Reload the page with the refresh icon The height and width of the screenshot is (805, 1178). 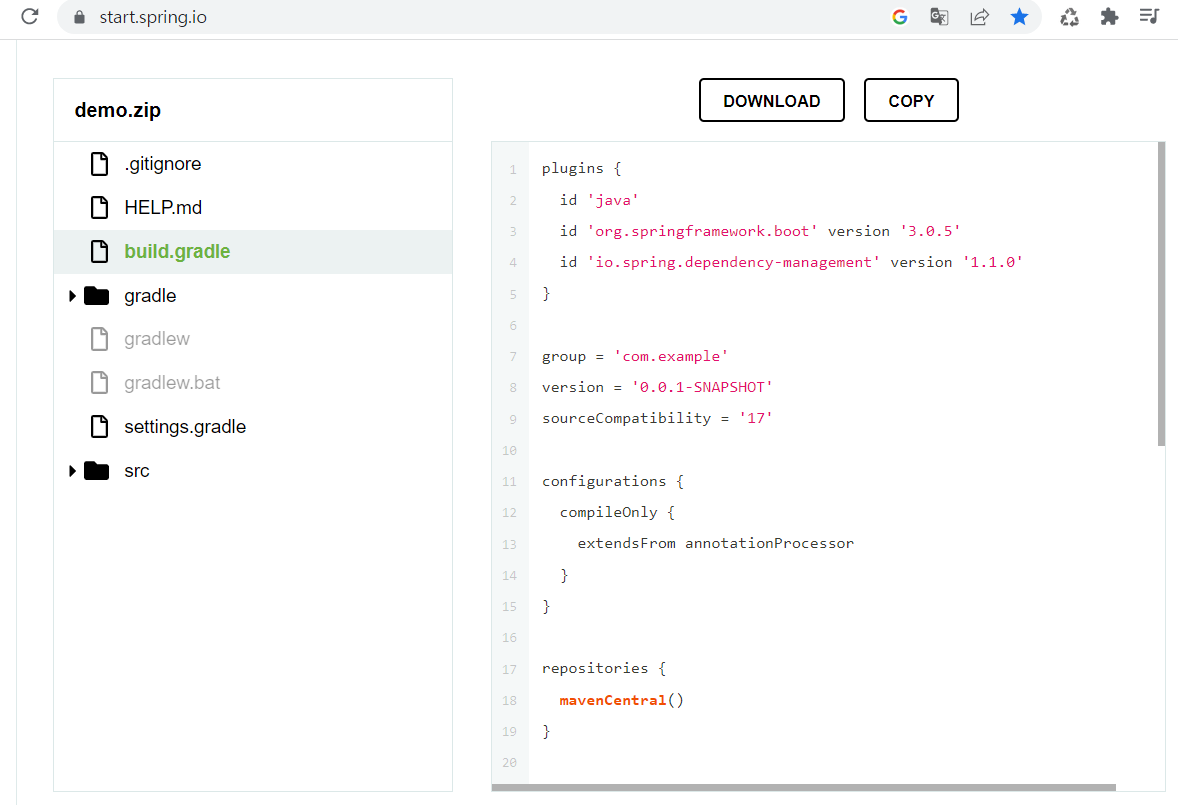pyautogui.click(x=29, y=16)
